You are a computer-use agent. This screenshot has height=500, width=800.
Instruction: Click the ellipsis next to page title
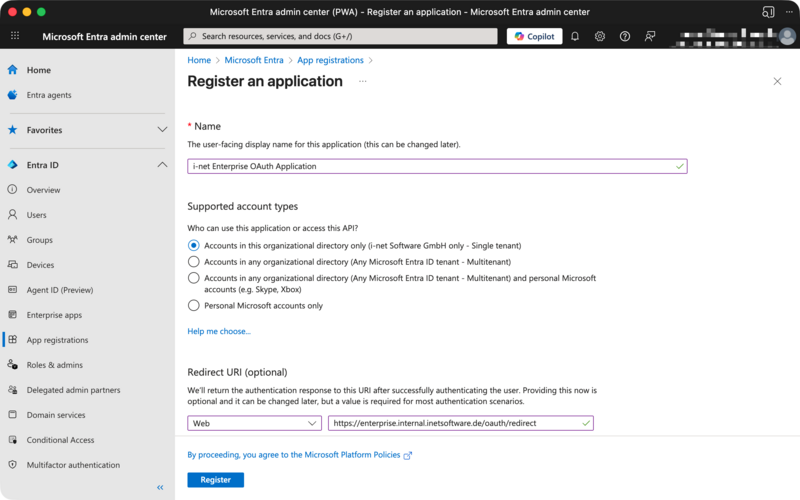[362, 81]
